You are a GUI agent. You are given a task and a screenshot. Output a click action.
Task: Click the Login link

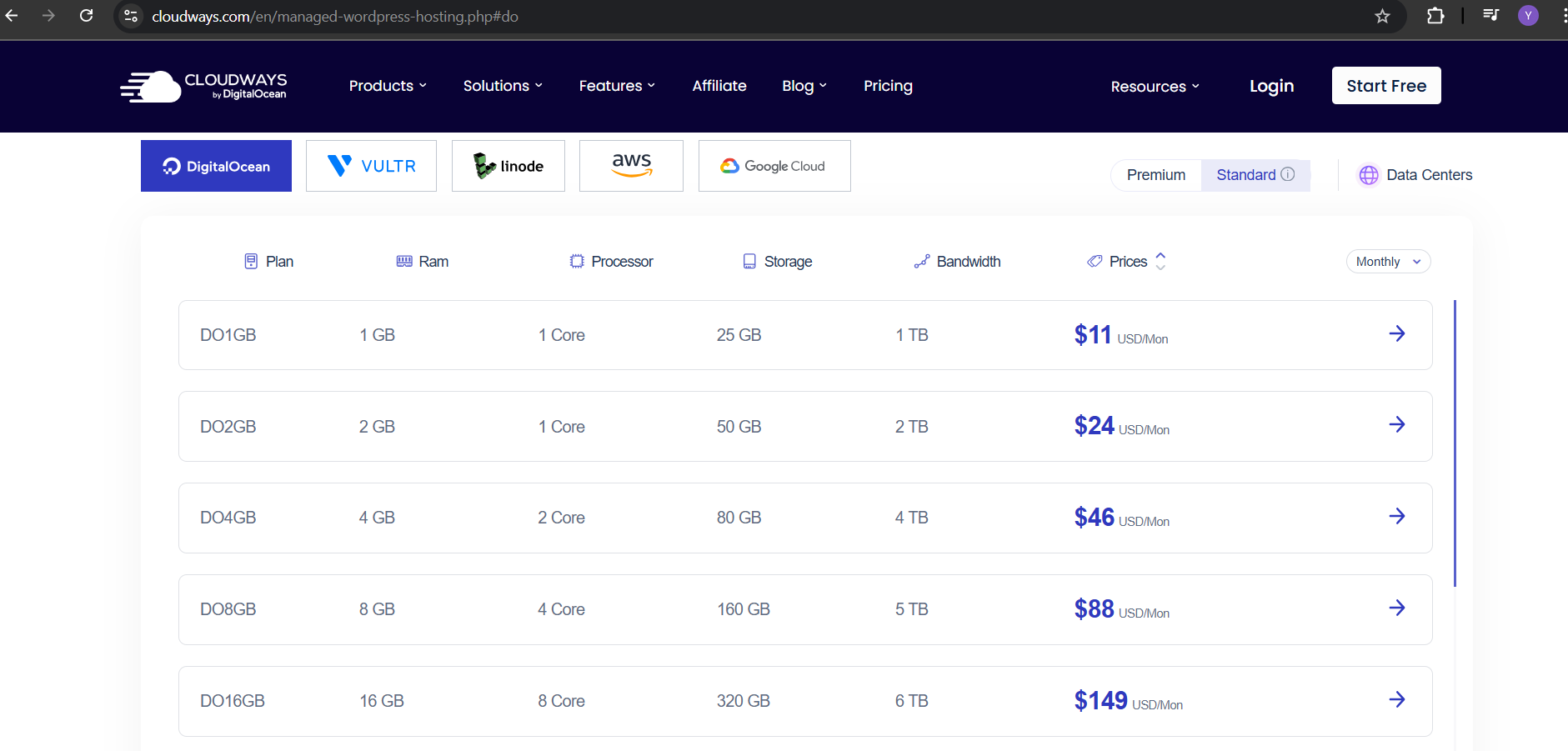[1271, 86]
